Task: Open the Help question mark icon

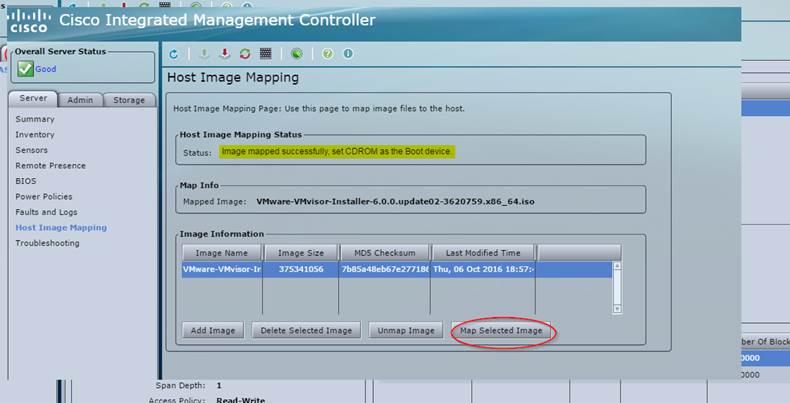Action: (327, 53)
